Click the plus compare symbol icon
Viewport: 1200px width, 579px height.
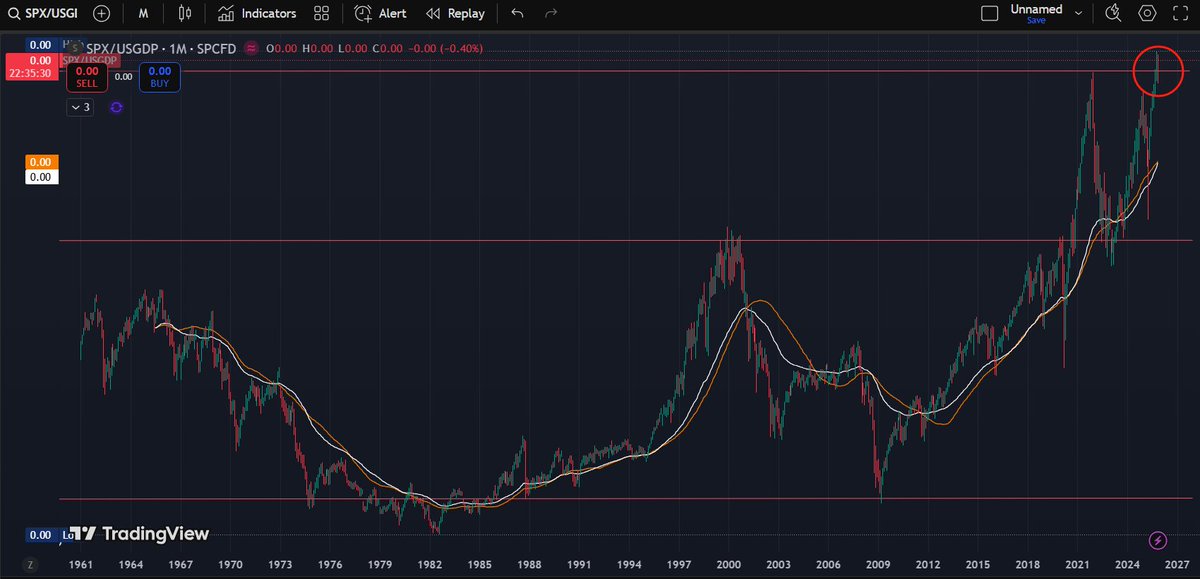102,14
